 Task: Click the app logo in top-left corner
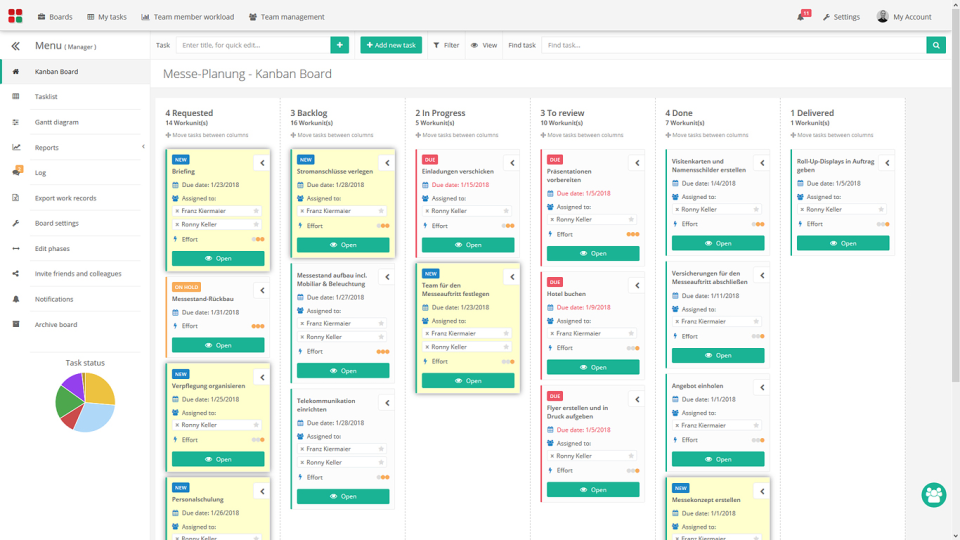(x=15, y=16)
